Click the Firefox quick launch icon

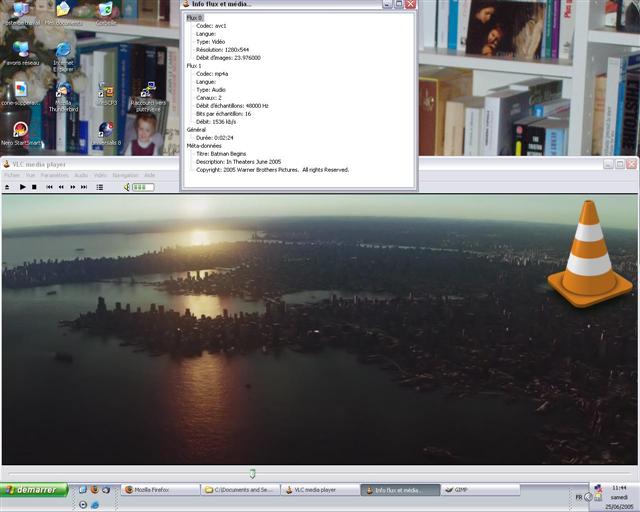94,489
